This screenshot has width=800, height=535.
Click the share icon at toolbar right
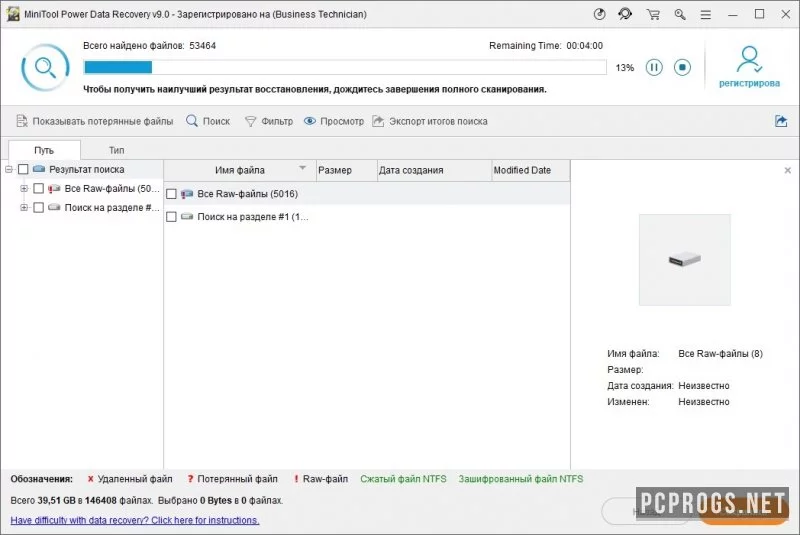pyautogui.click(x=781, y=121)
